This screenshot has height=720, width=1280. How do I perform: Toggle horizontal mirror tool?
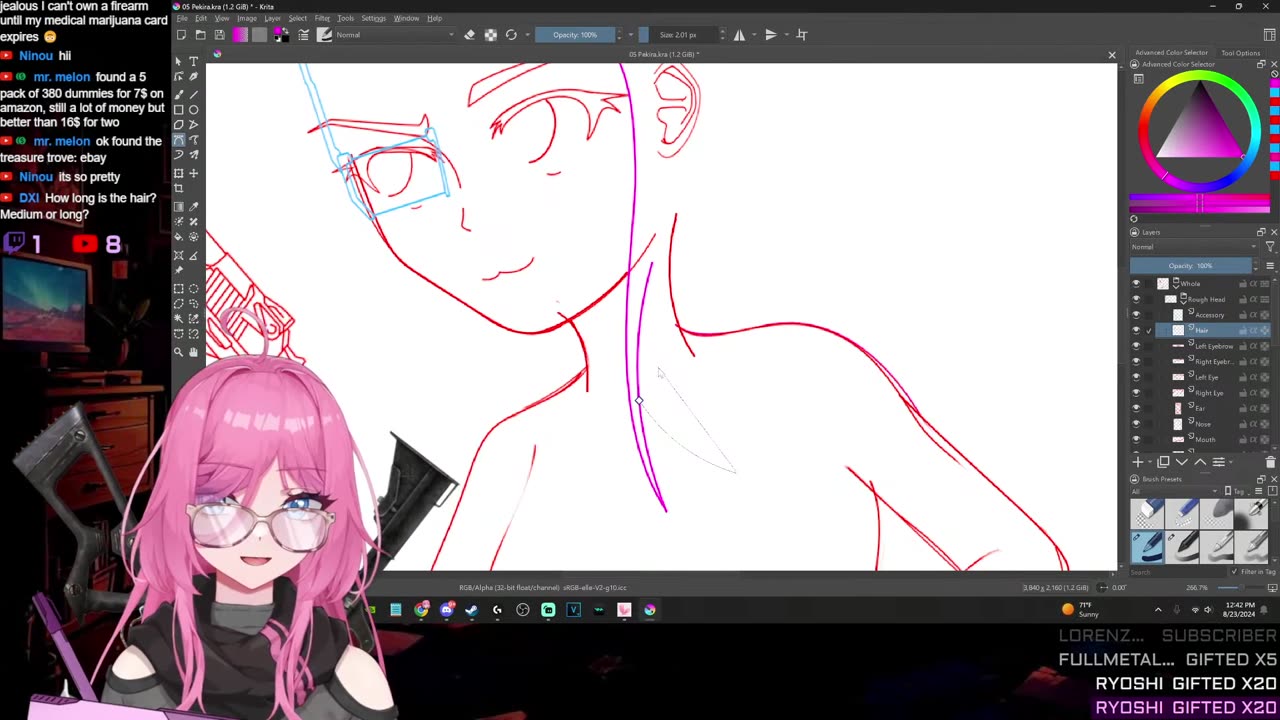[x=740, y=35]
